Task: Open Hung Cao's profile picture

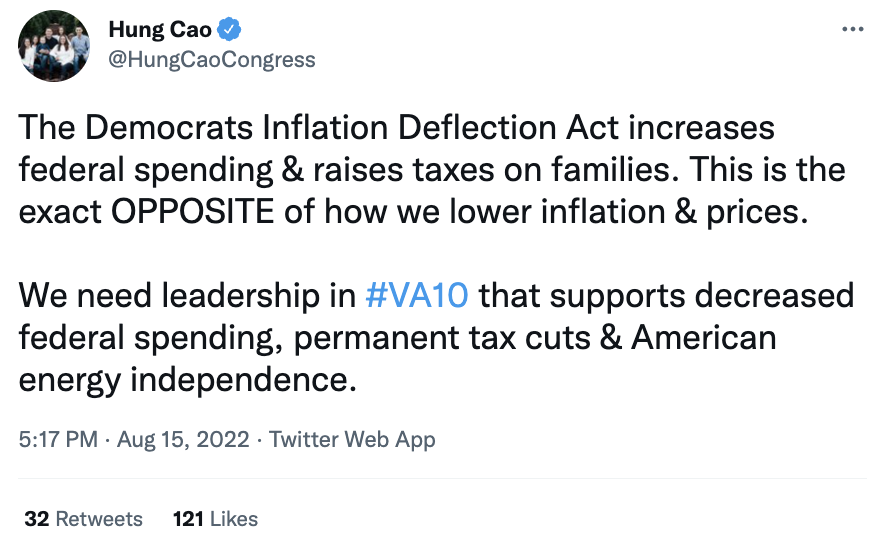Action: coord(54,46)
